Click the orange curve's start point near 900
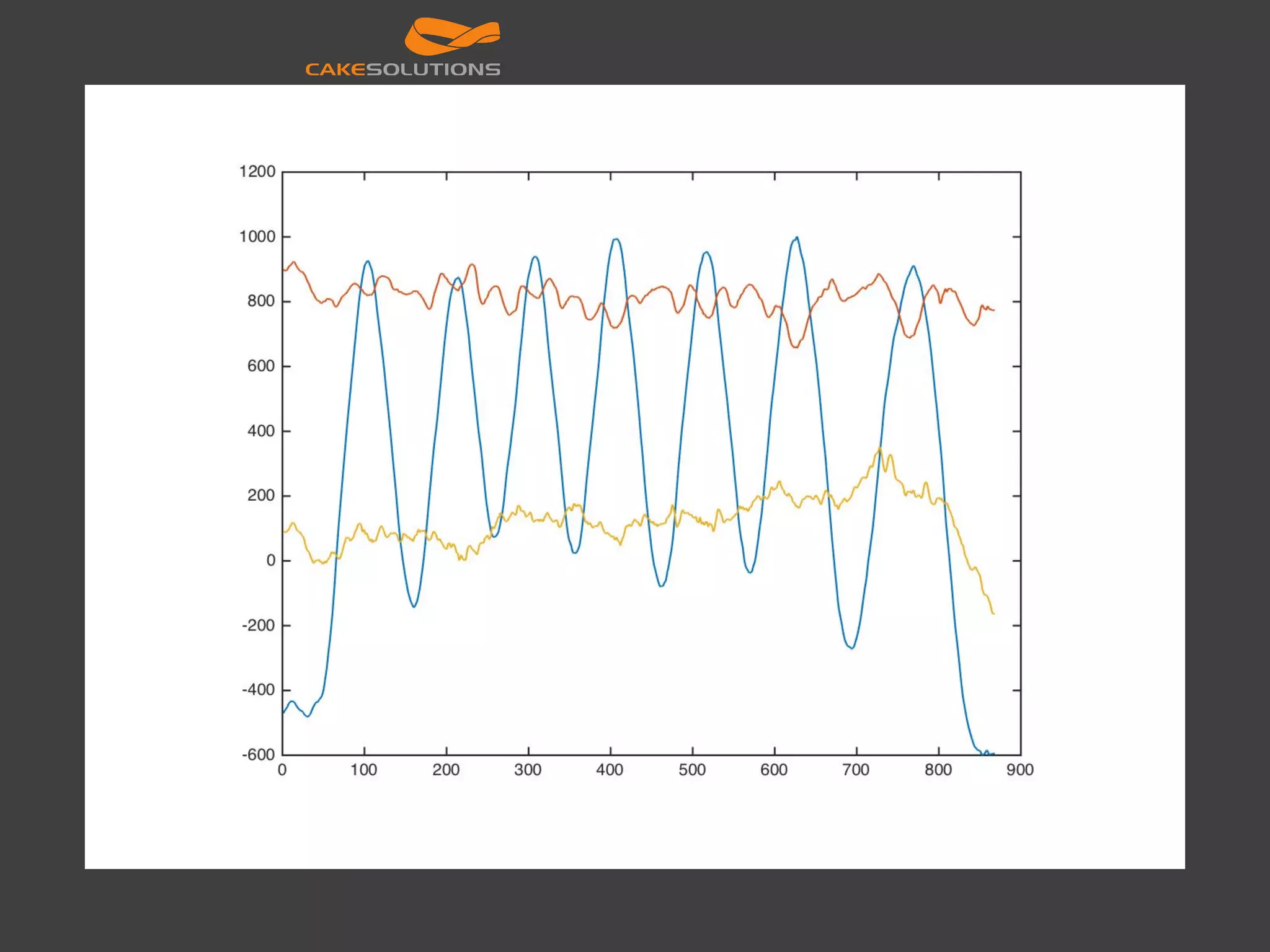 pos(284,270)
